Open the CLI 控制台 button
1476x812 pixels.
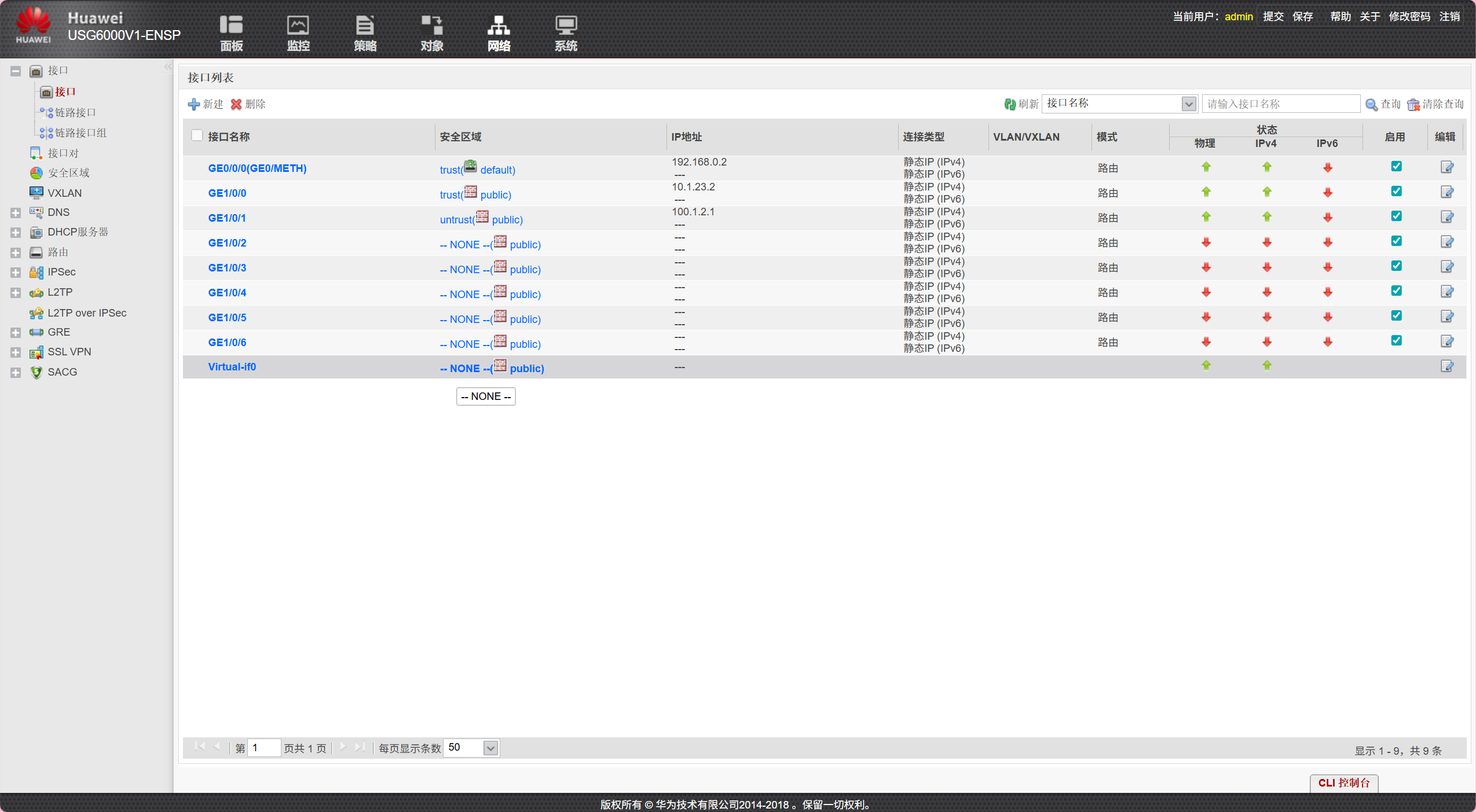click(x=1343, y=782)
